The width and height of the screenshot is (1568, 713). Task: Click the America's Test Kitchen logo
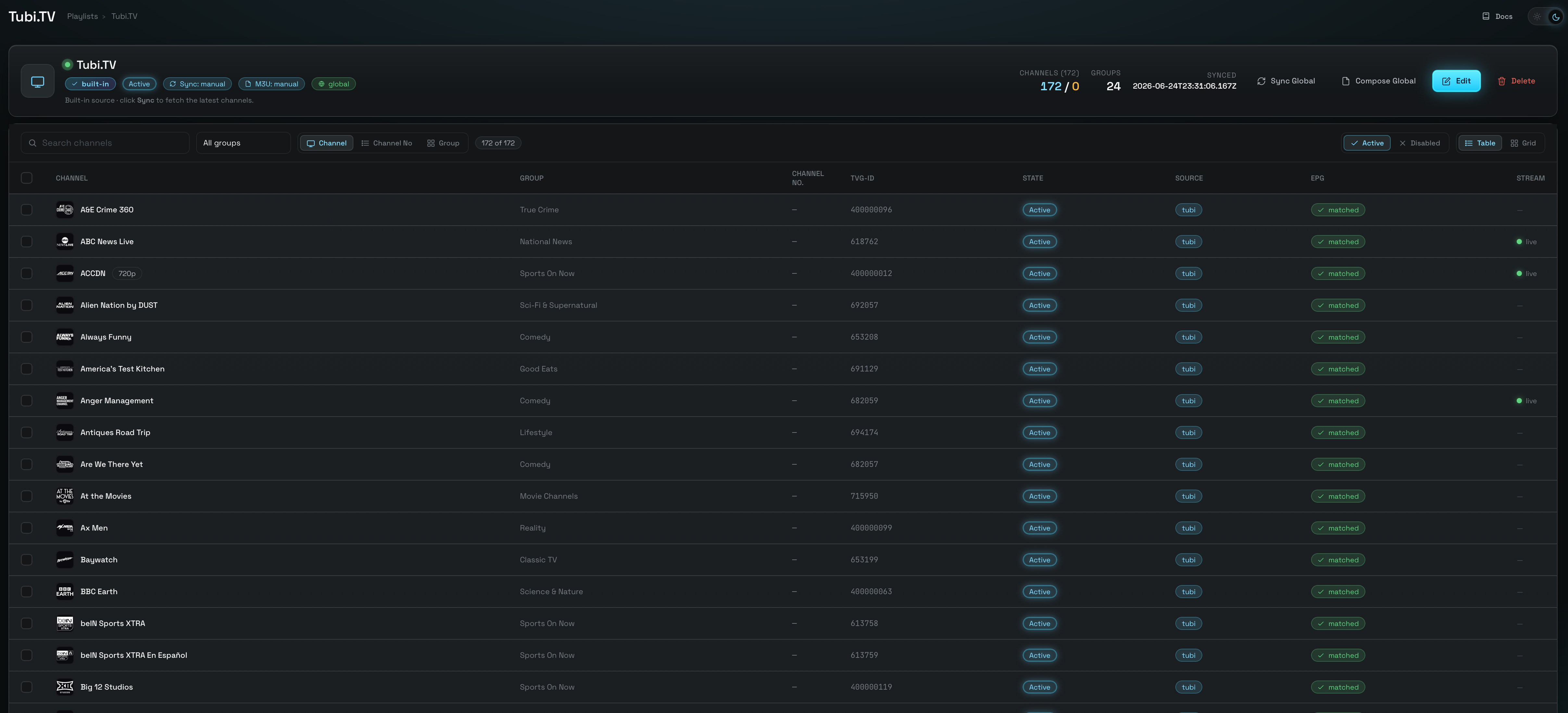coord(65,369)
